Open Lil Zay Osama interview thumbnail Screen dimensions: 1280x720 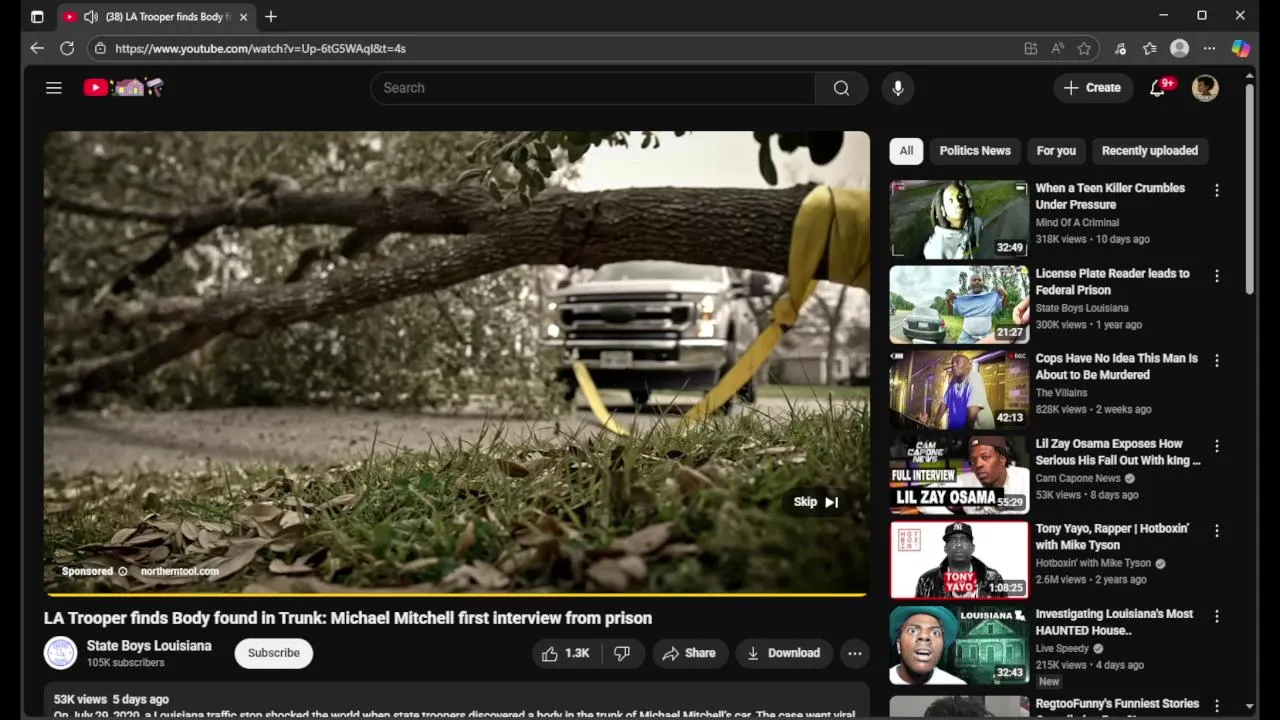pyautogui.click(x=959, y=475)
